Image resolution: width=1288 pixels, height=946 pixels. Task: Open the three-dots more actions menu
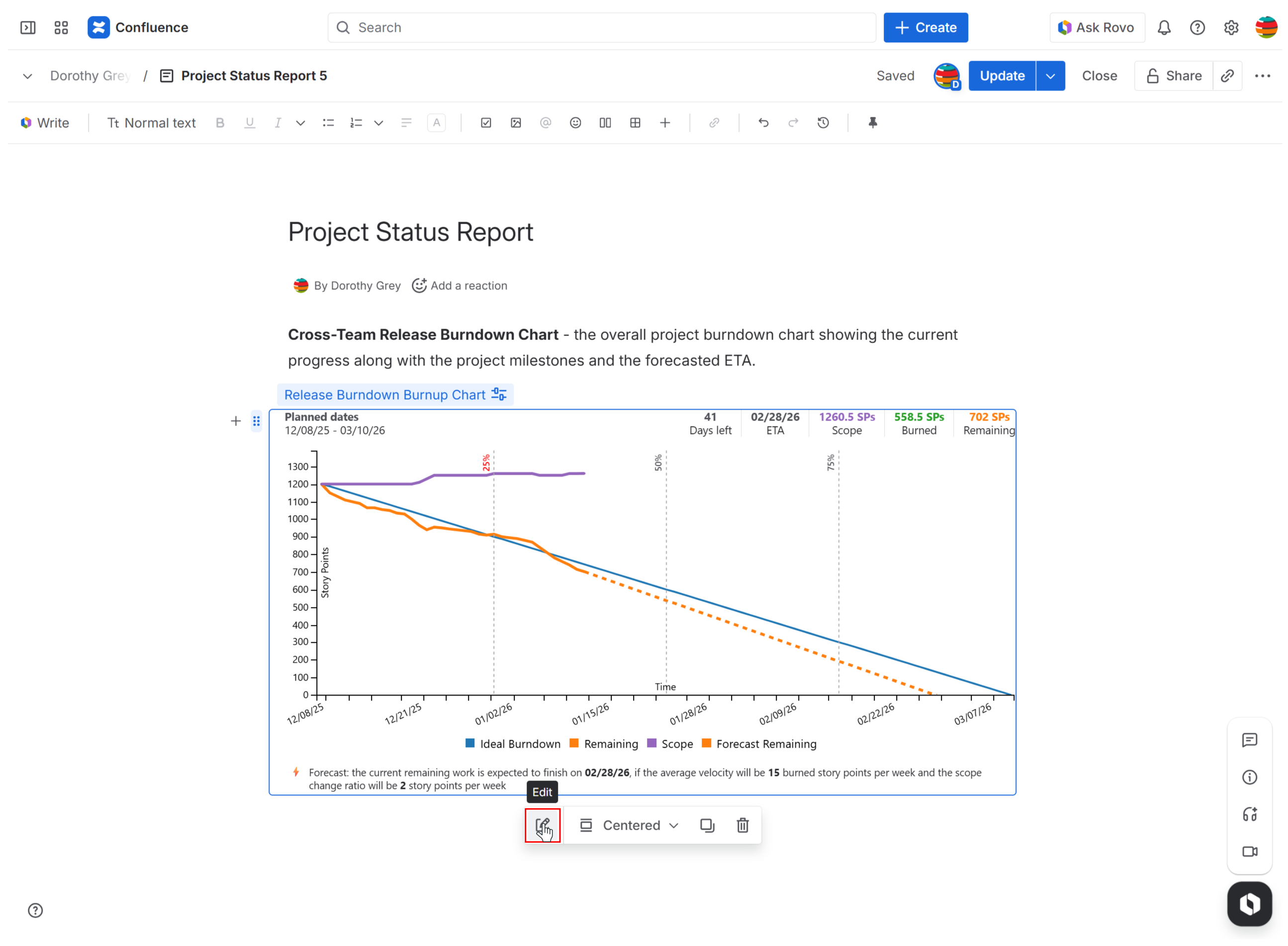1262,76
